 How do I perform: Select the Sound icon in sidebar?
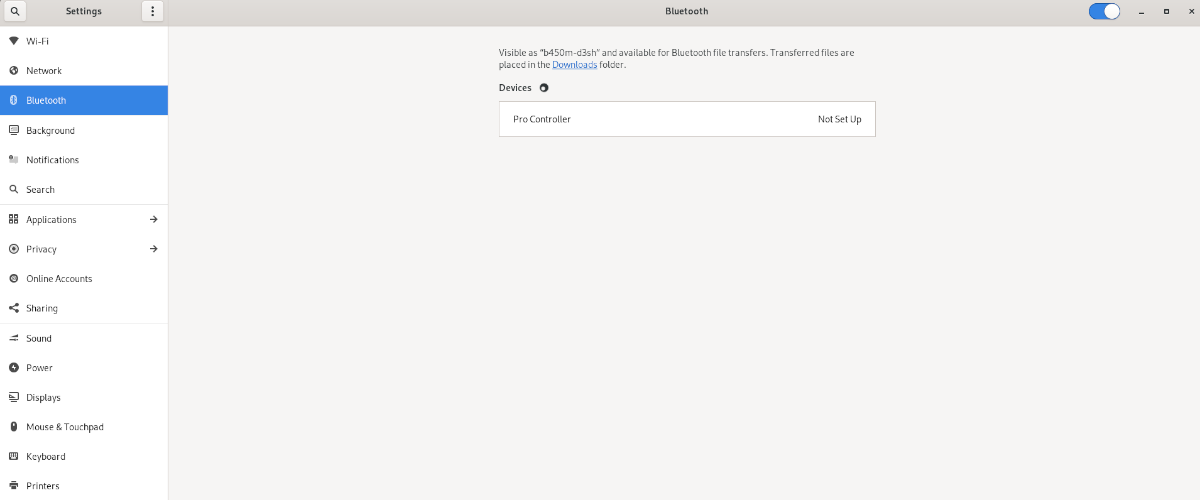(14, 338)
